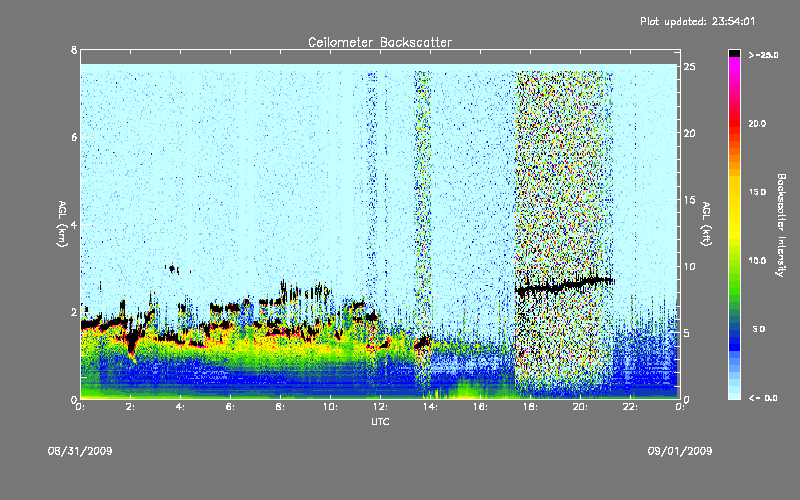The height and width of the screenshot is (500, 800).
Task: Click the blue section of the colorbar near 5.0
Action: 734,332
